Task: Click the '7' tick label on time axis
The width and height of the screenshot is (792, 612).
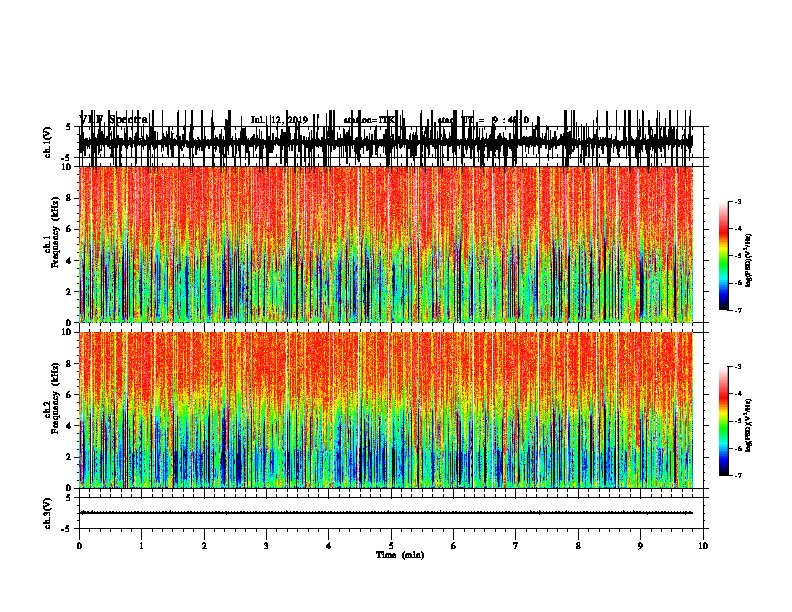Action: [516, 546]
